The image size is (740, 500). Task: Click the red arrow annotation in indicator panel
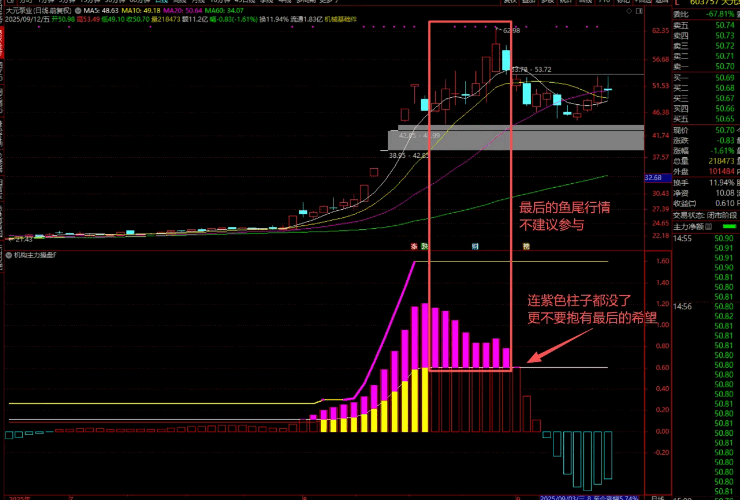tap(548, 350)
